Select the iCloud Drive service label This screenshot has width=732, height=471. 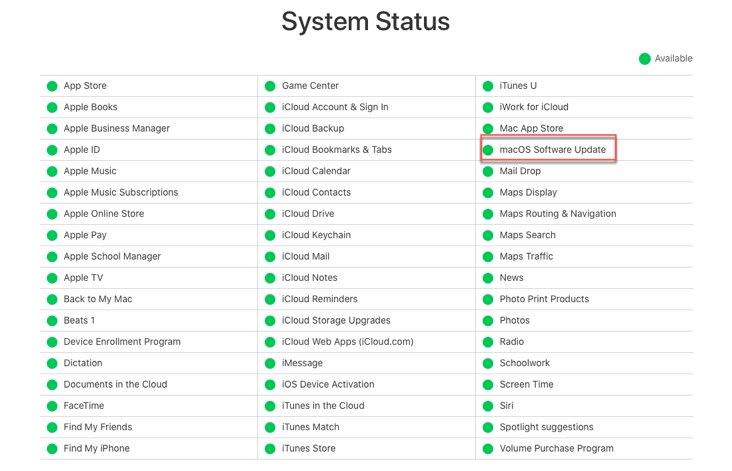click(308, 214)
